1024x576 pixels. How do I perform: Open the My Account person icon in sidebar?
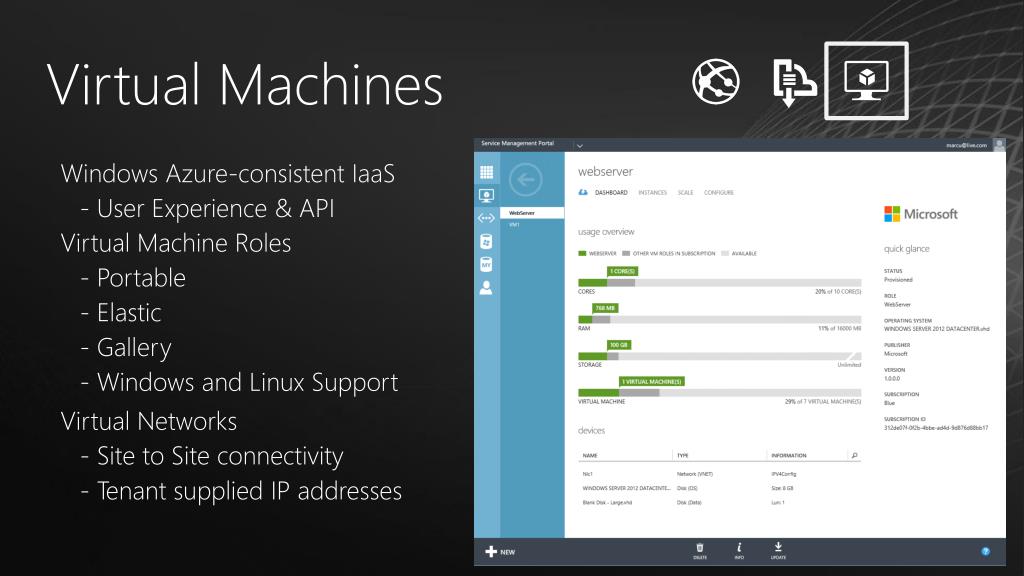(487, 287)
